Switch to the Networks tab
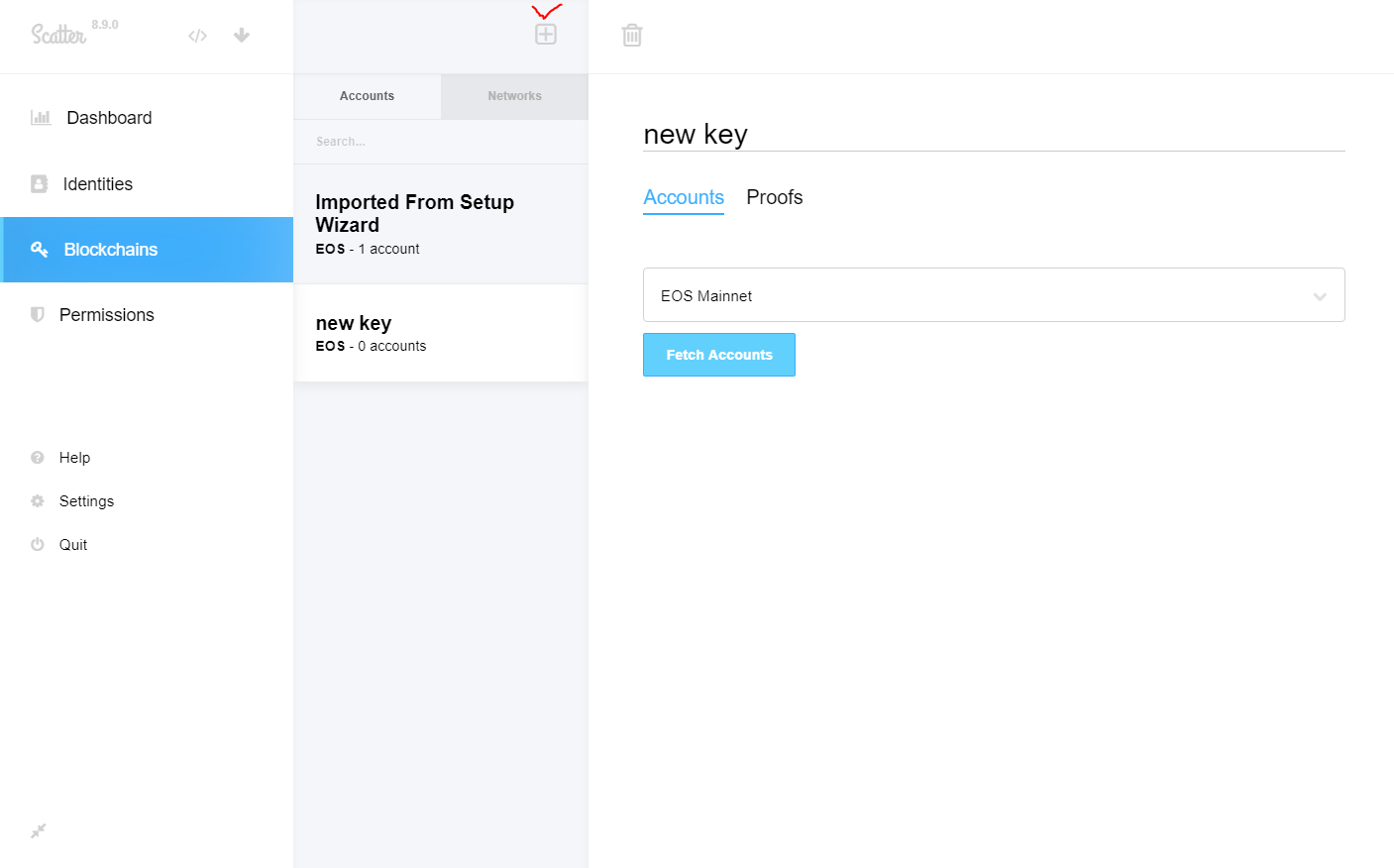The width and height of the screenshot is (1394, 868). (515, 96)
